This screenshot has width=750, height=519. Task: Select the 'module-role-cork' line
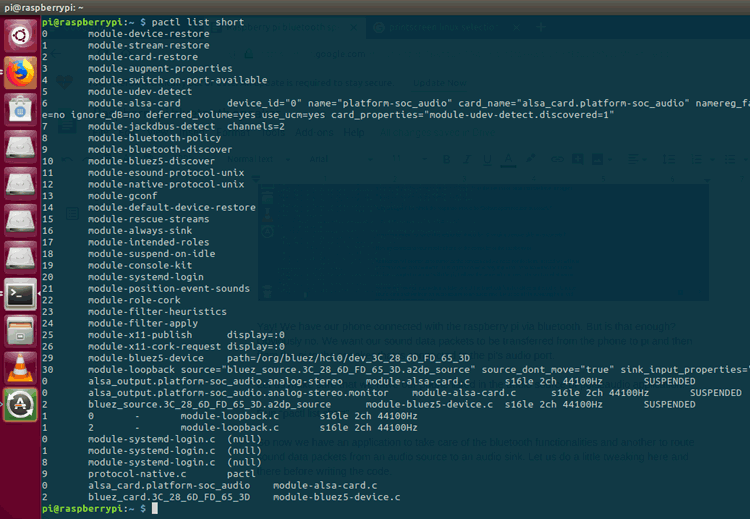coord(134,300)
